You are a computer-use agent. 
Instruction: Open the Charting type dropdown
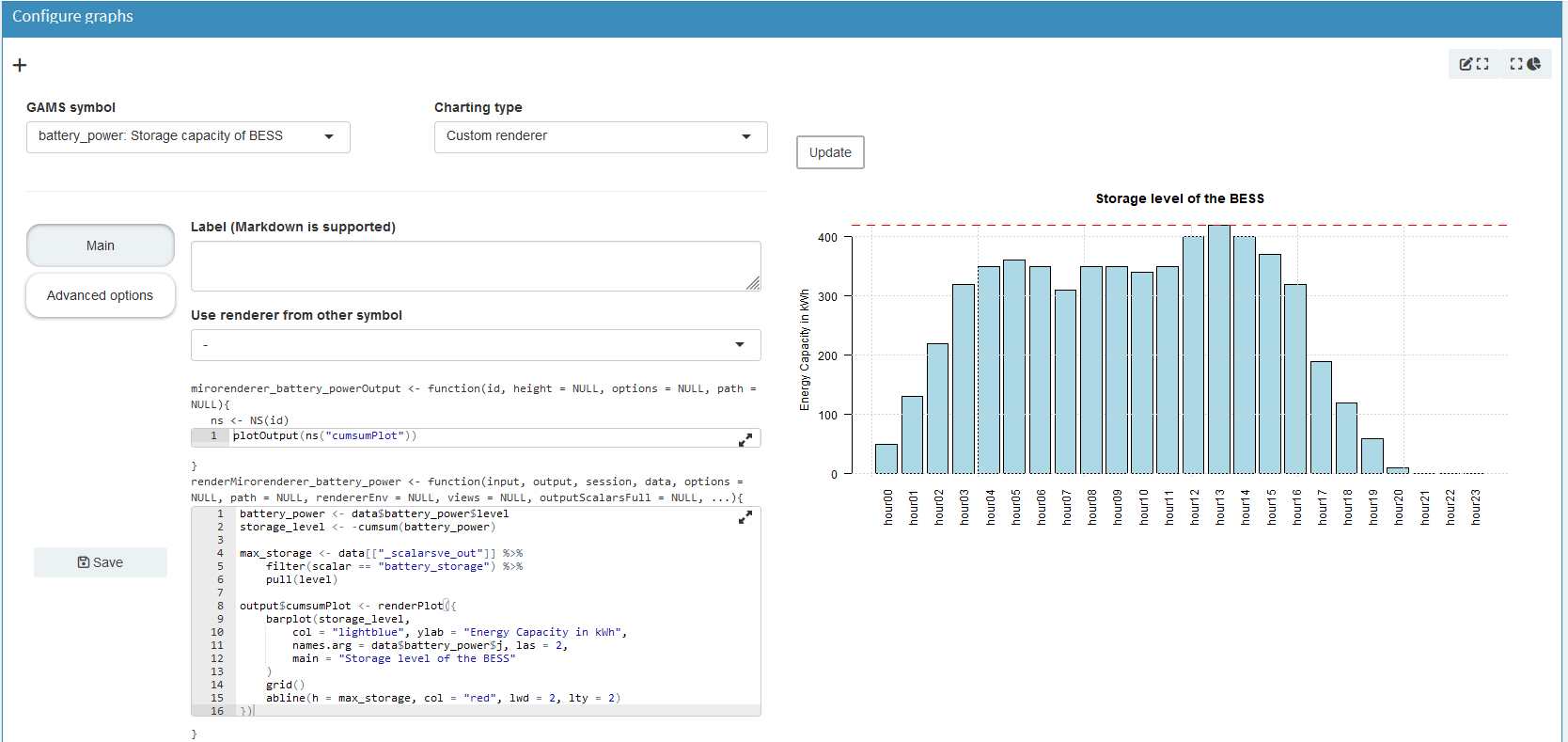(x=600, y=136)
